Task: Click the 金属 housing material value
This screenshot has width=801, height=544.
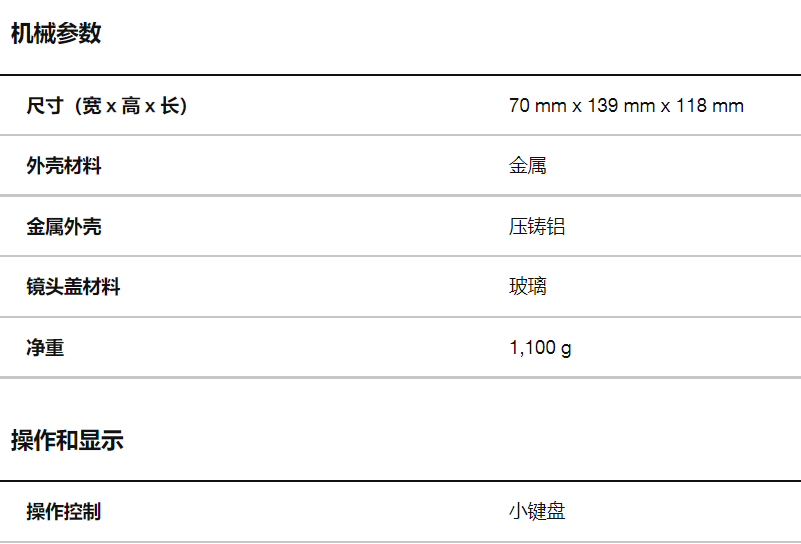Action: pyautogui.click(x=528, y=166)
